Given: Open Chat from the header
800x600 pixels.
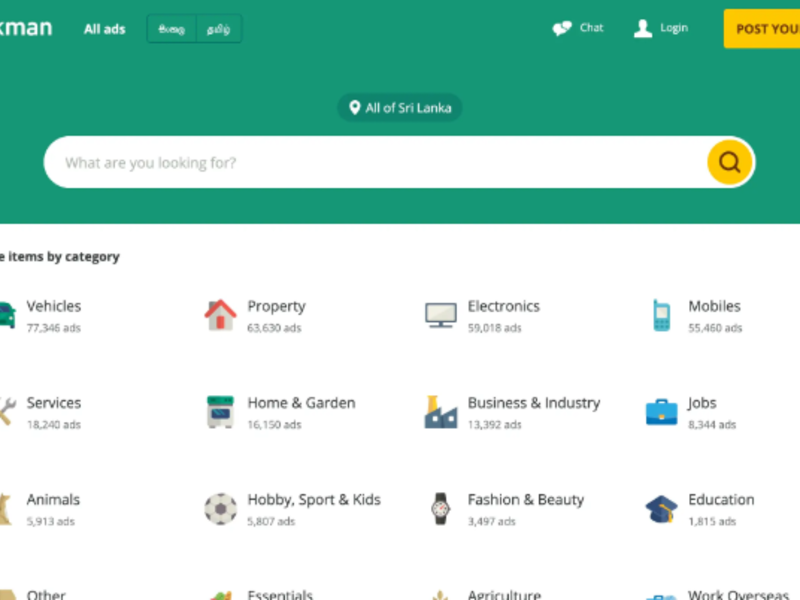Looking at the screenshot, I should (x=578, y=28).
